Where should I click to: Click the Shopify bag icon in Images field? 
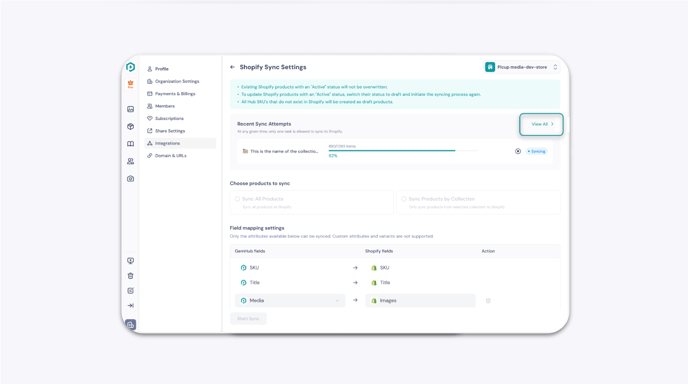374,301
